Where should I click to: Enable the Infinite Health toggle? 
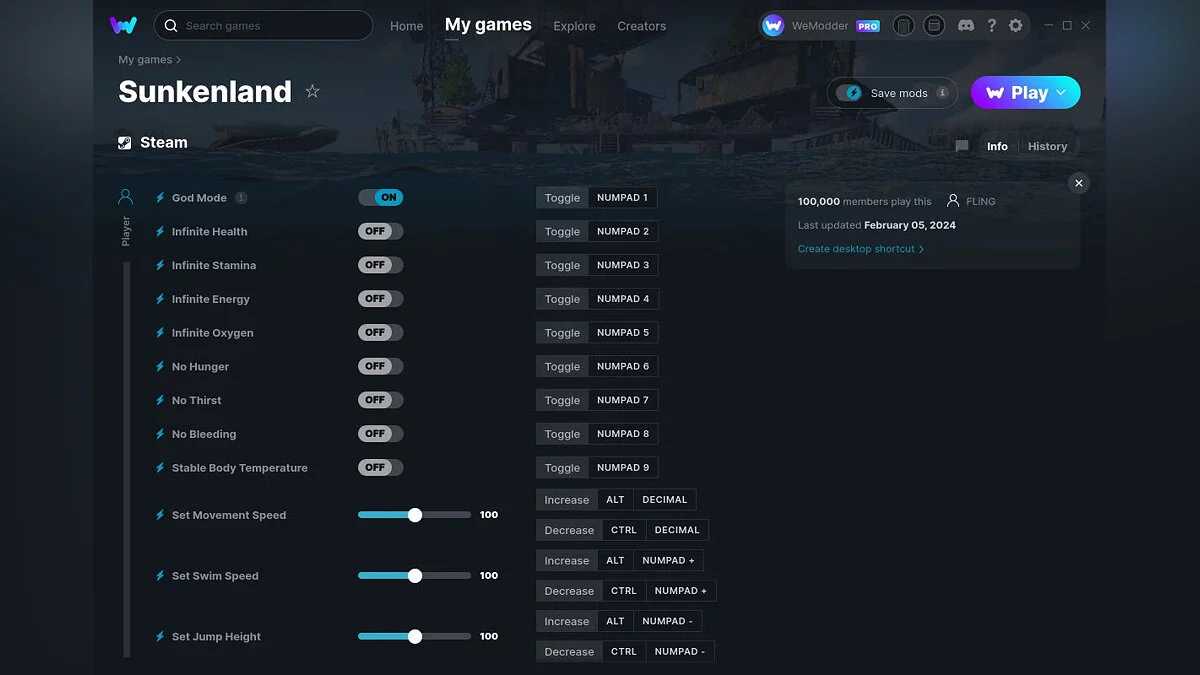(380, 231)
